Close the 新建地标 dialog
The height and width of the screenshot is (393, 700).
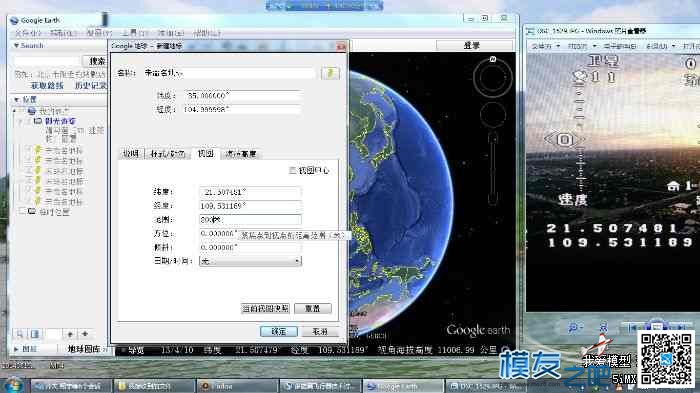point(341,46)
